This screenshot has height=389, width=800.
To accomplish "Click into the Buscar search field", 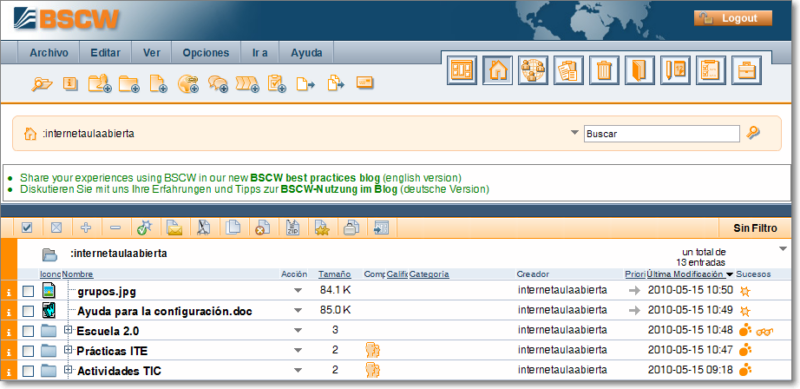I will tap(662, 134).
